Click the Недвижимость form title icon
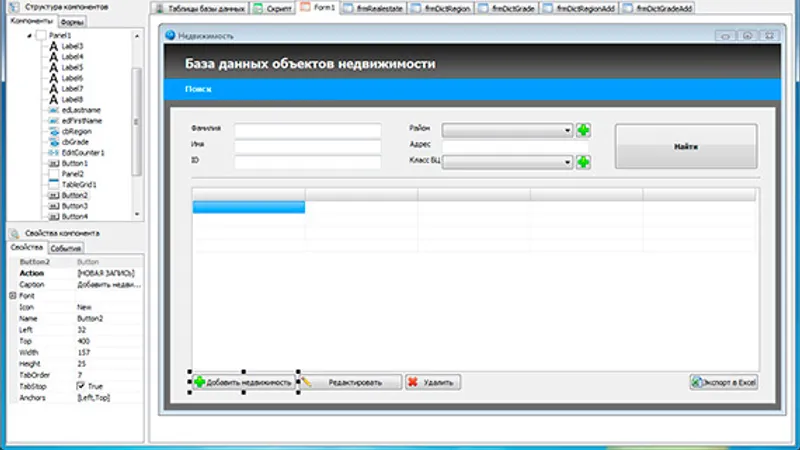This screenshot has height=450, width=800. tap(170, 35)
